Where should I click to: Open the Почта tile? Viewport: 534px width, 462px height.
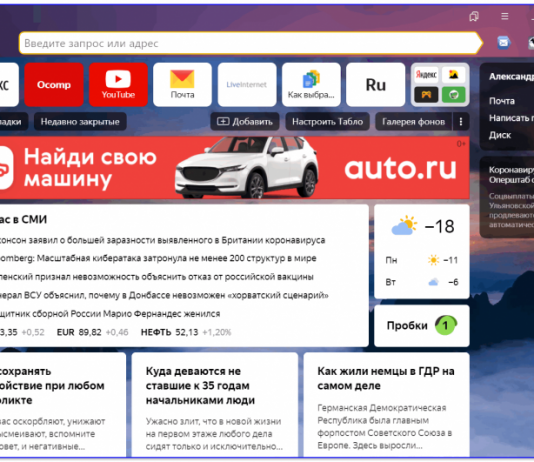[x=182, y=84]
